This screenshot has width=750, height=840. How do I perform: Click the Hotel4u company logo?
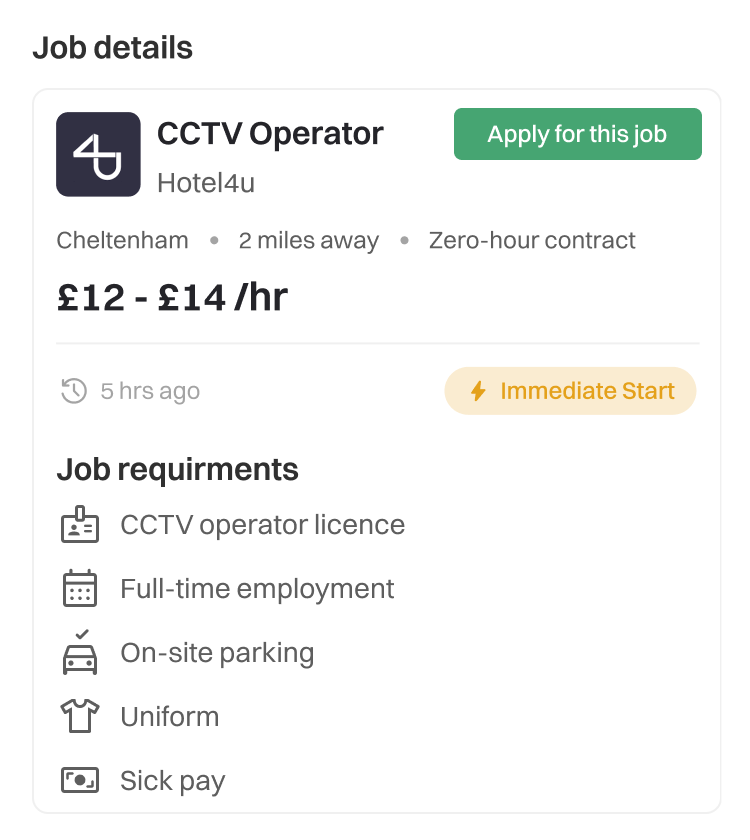[x=98, y=154]
